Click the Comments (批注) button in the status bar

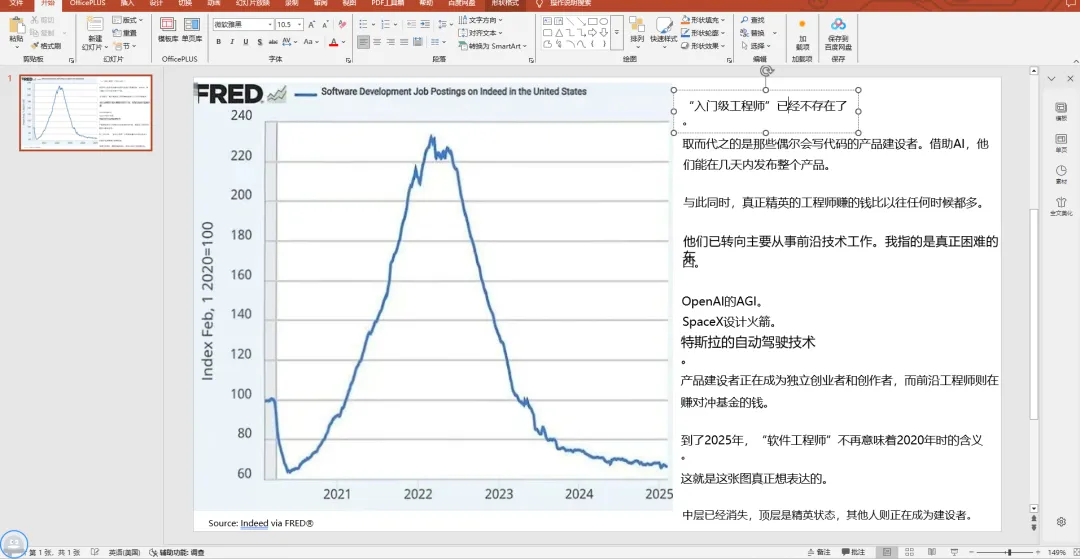pyautogui.click(x=853, y=552)
